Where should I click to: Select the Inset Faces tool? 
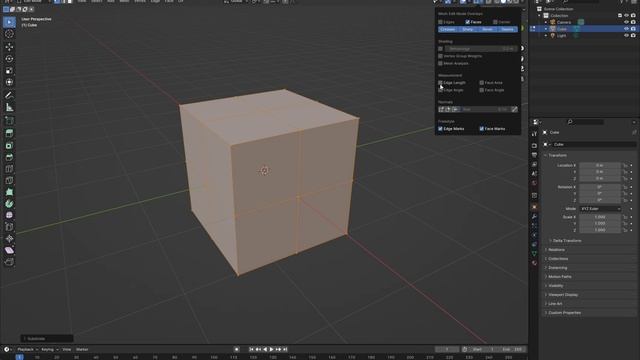point(9,145)
